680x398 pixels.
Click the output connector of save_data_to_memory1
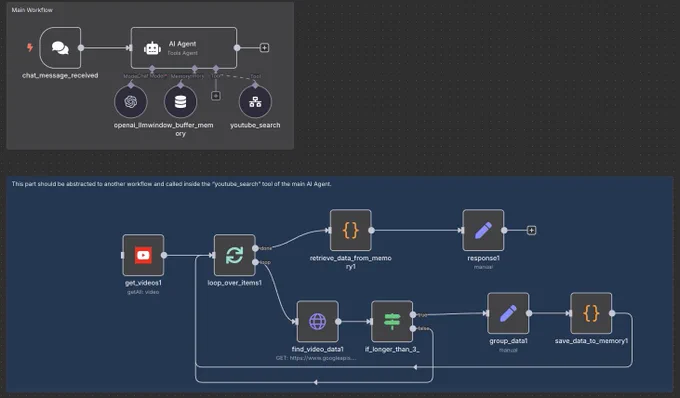(x=612, y=313)
